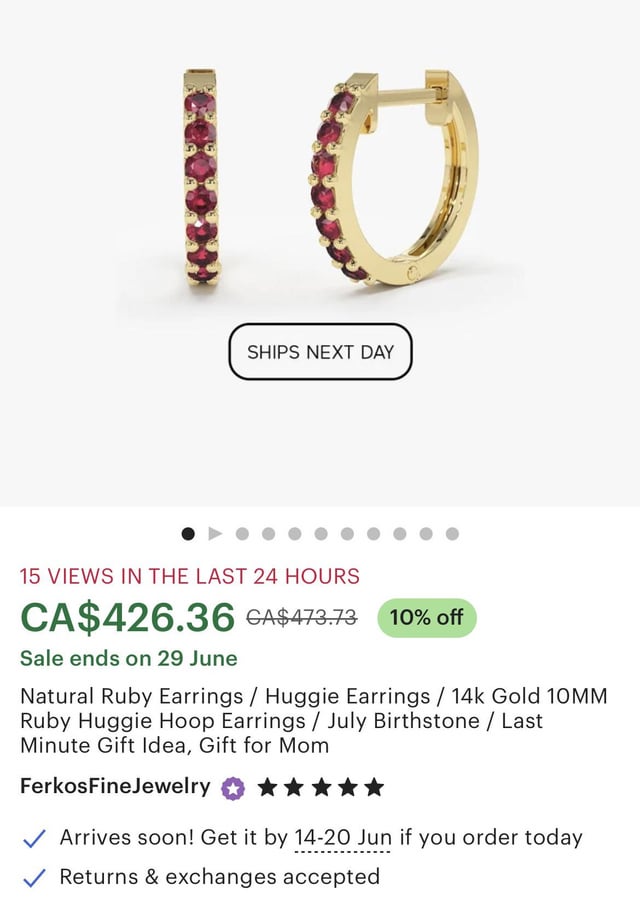
Task: Click the checkmark icon beside "Returns & exchanges accepted"
Action: 34,878
